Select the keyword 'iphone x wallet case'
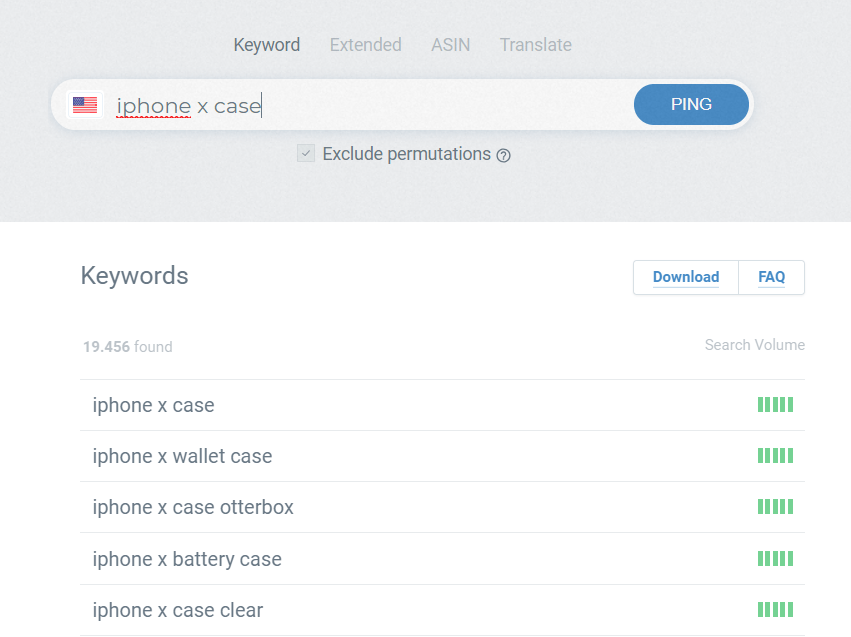This screenshot has height=637, width=851. 182,456
